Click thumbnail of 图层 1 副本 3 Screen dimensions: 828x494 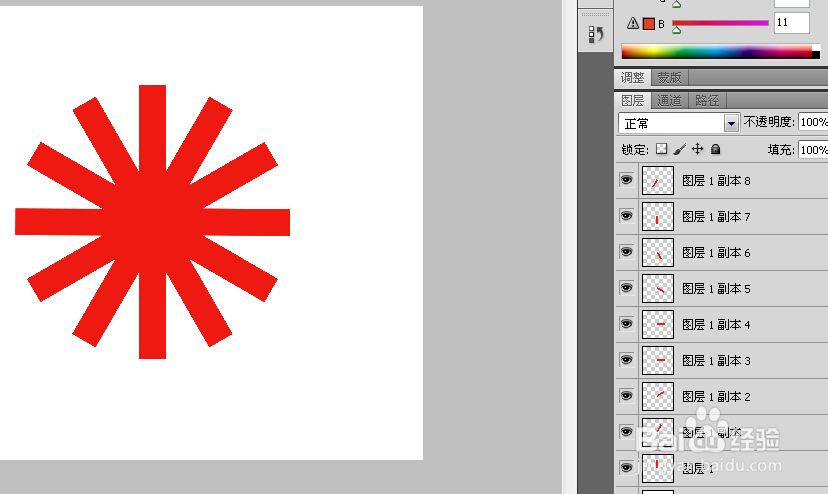pyautogui.click(x=658, y=360)
